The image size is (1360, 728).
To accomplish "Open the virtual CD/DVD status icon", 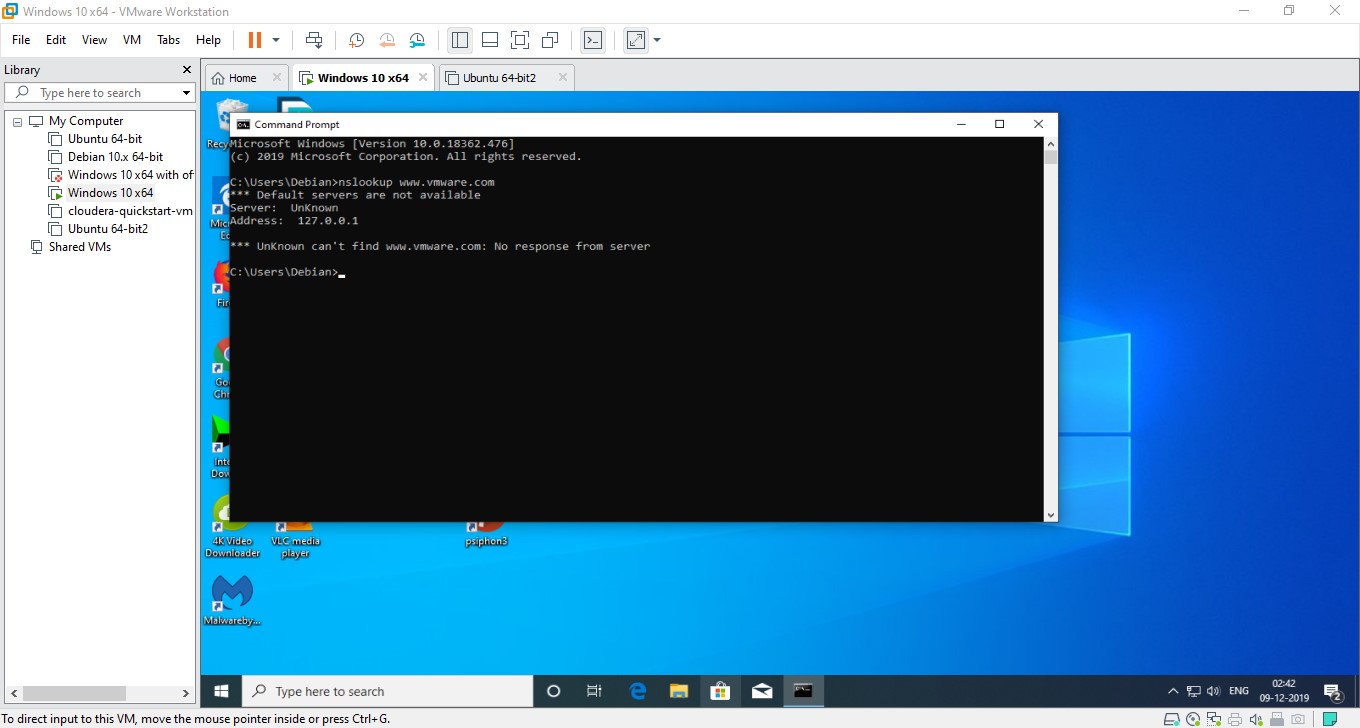I will 1194,718.
